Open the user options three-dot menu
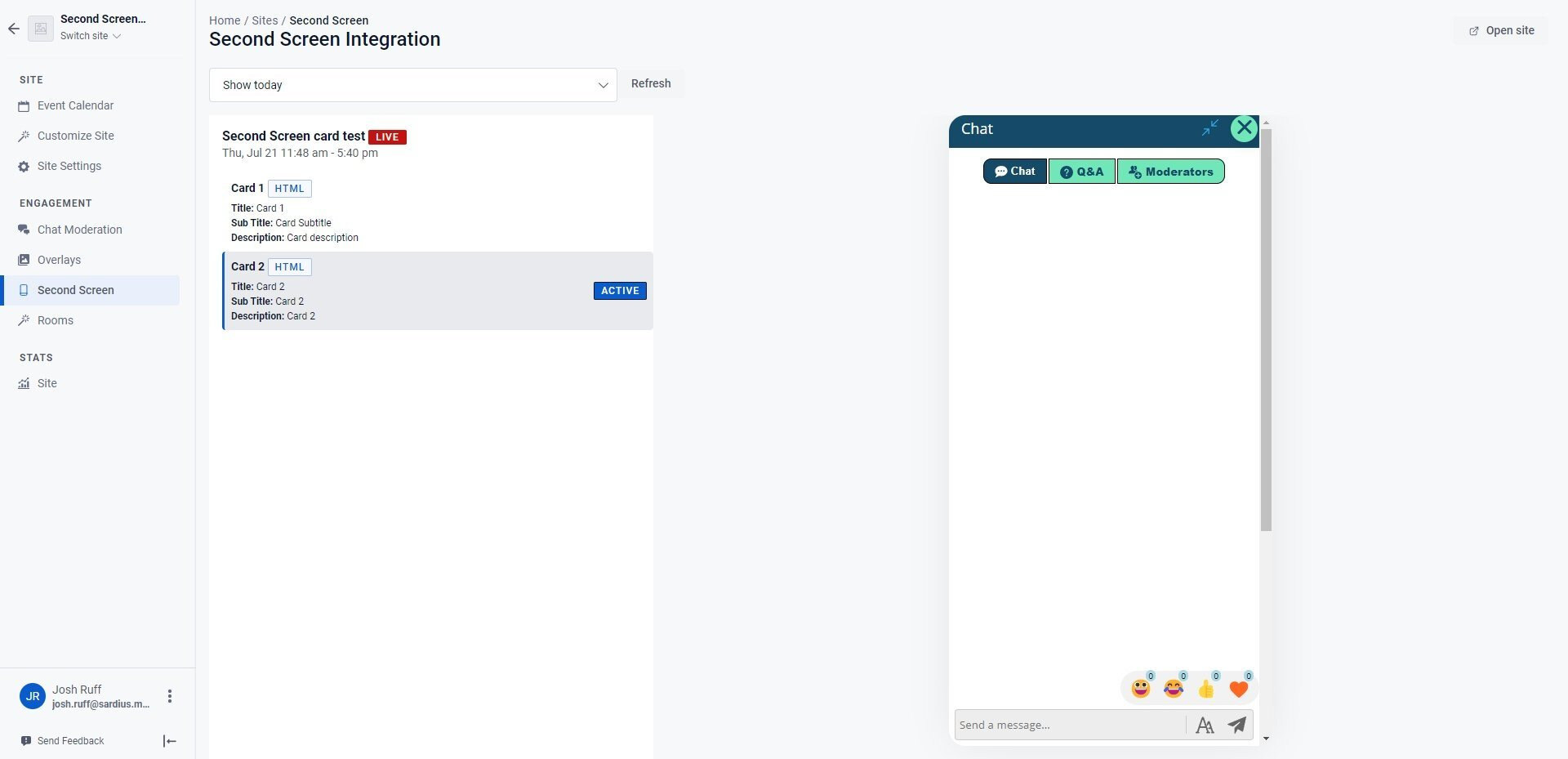 click(x=170, y=696)
